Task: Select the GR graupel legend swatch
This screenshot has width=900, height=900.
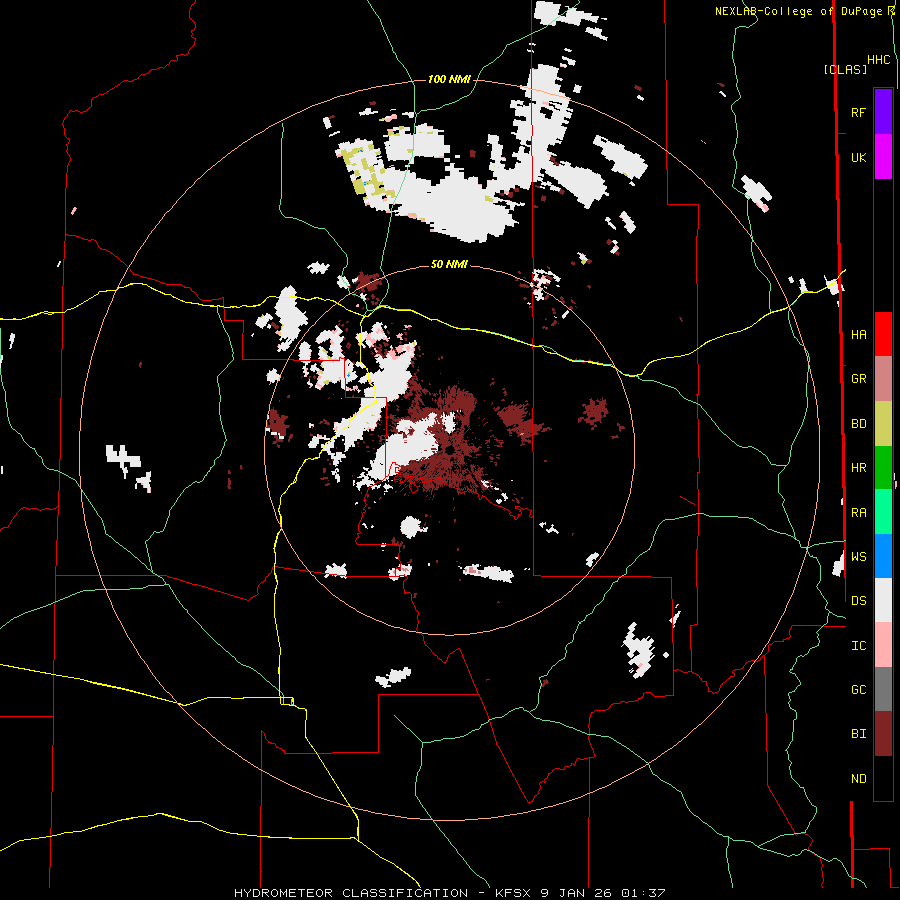Action: point(883,379)
